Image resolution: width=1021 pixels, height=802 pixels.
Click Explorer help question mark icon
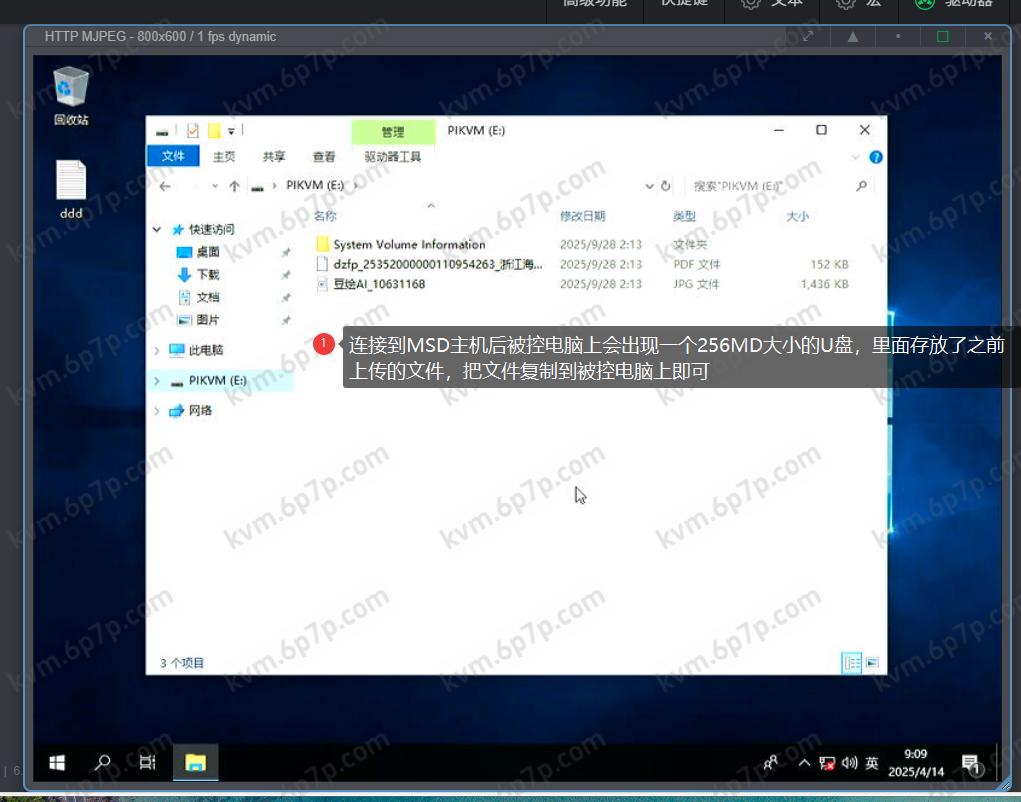tap(876, 157)
